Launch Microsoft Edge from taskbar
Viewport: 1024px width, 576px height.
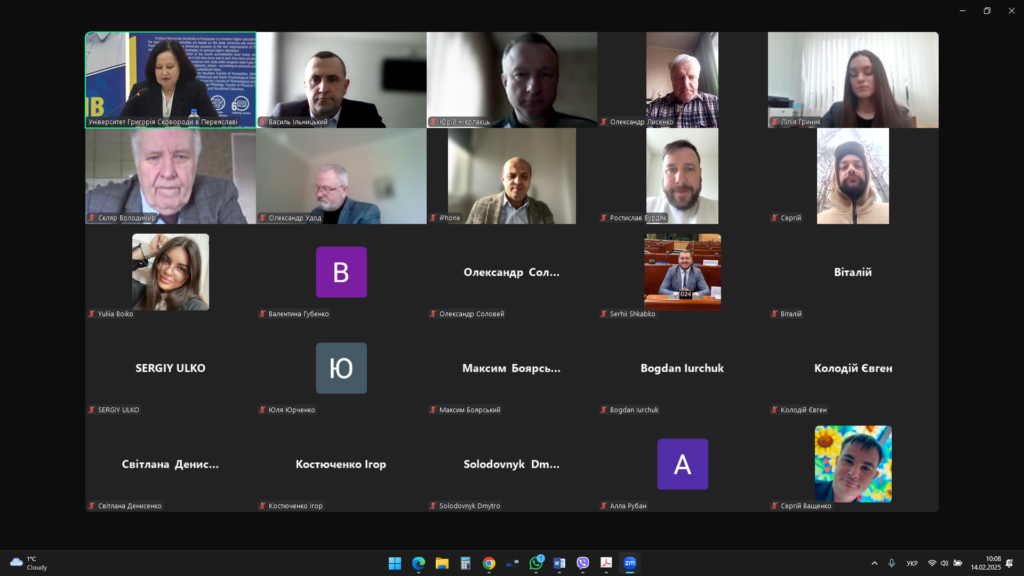pyautogui.click(x=419, y=563)
